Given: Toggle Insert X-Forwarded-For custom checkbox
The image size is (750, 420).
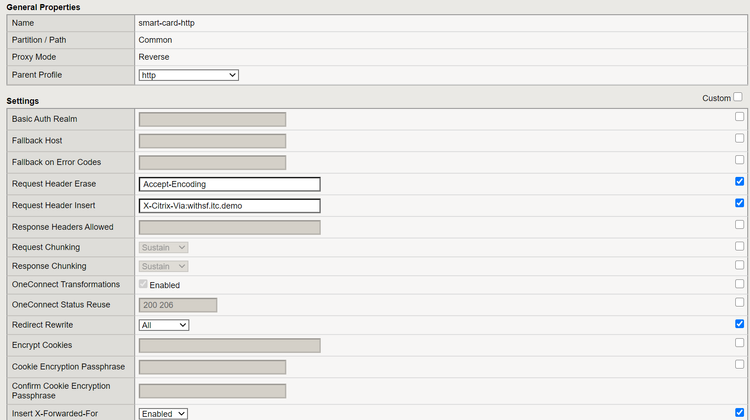Looking at the screenshot, I should tap(739, 412).
